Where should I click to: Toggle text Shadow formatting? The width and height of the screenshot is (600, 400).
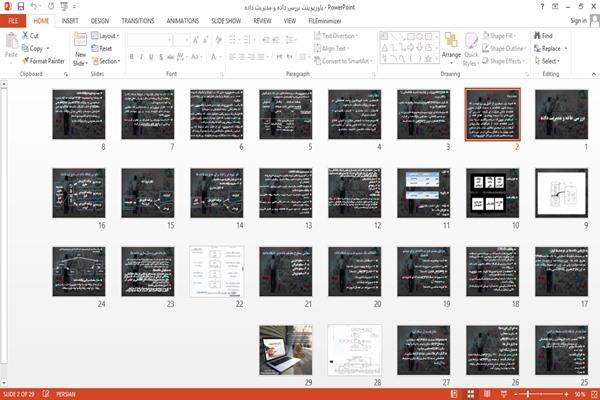click(161, 57)
